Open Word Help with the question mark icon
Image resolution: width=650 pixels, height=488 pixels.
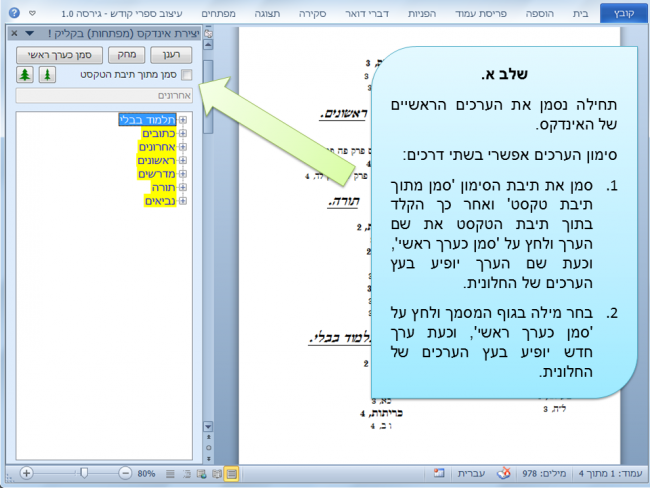click(x=14, y=13)
